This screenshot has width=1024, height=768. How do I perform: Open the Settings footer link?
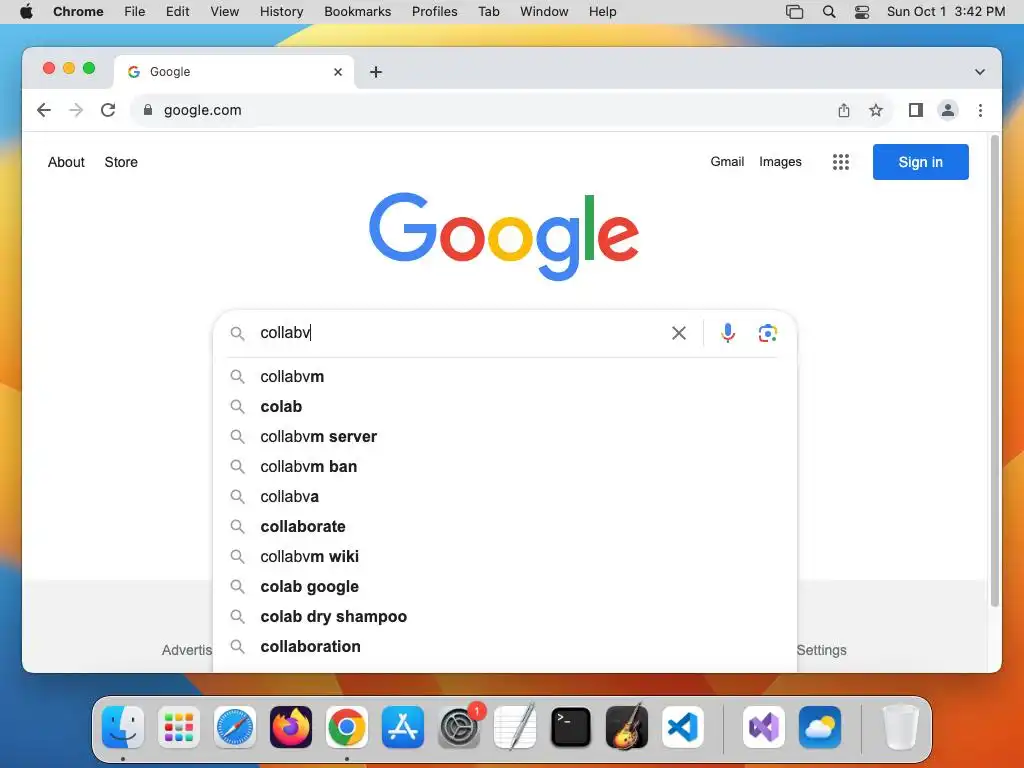pos(822,650)
